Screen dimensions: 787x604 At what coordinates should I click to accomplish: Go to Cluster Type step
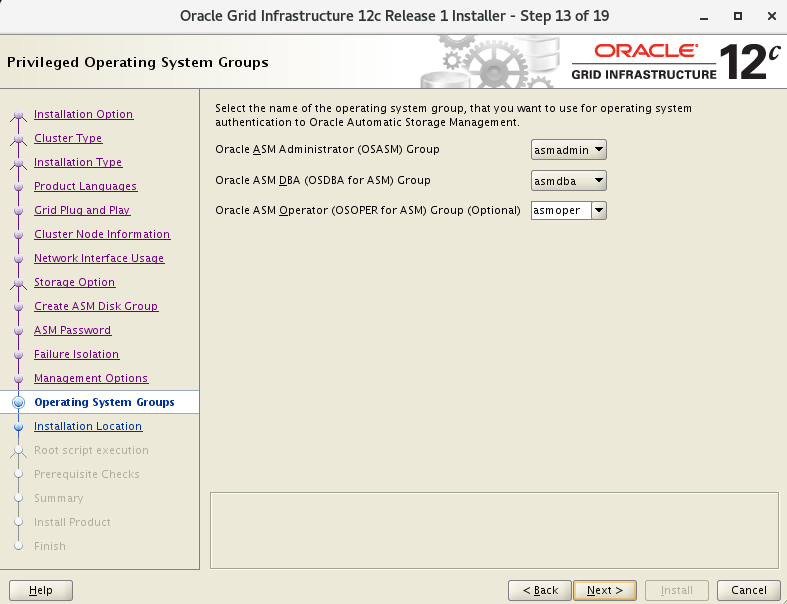pos(68,138)
